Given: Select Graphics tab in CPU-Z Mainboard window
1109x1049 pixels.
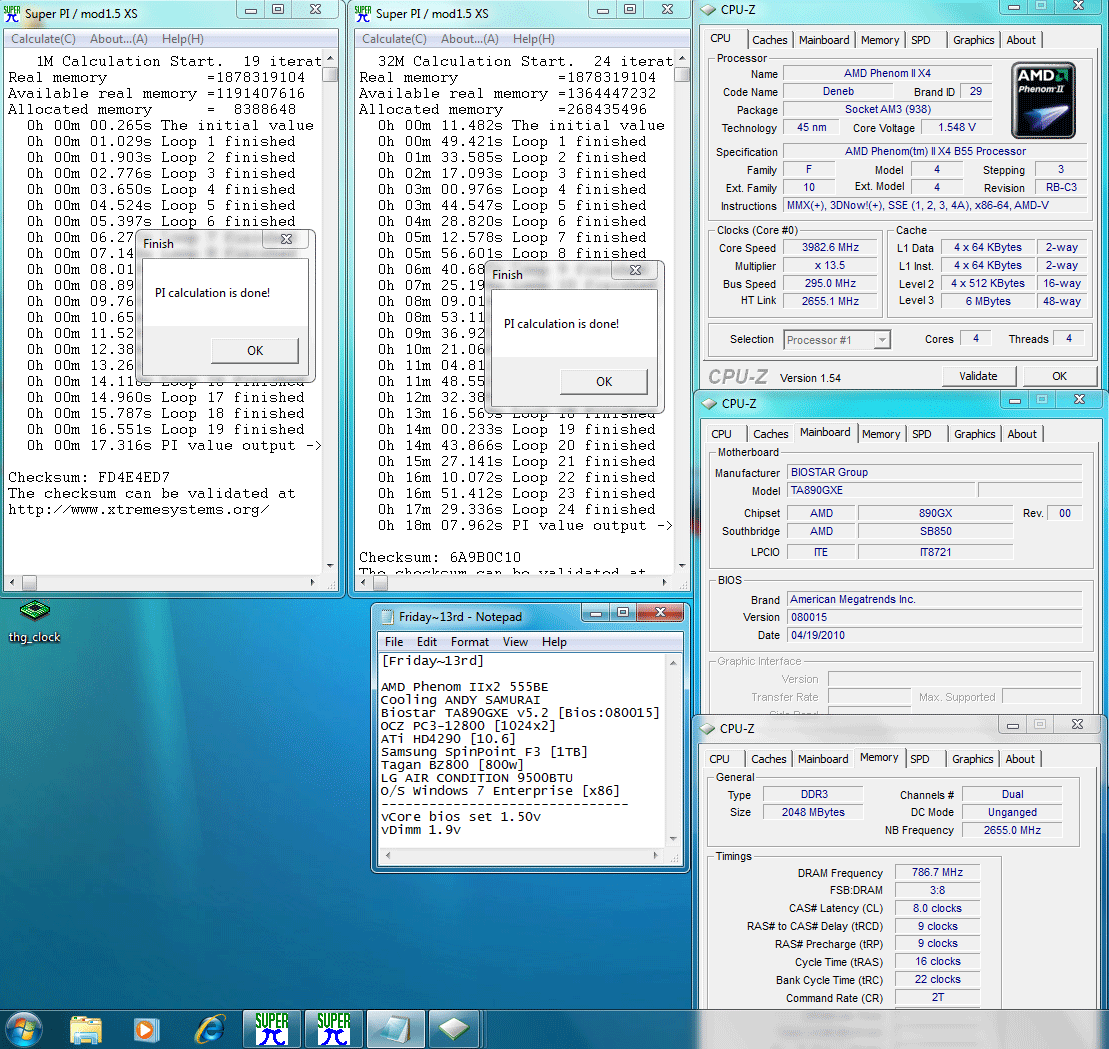Looking at the screenshot, I should pos(974,434).
